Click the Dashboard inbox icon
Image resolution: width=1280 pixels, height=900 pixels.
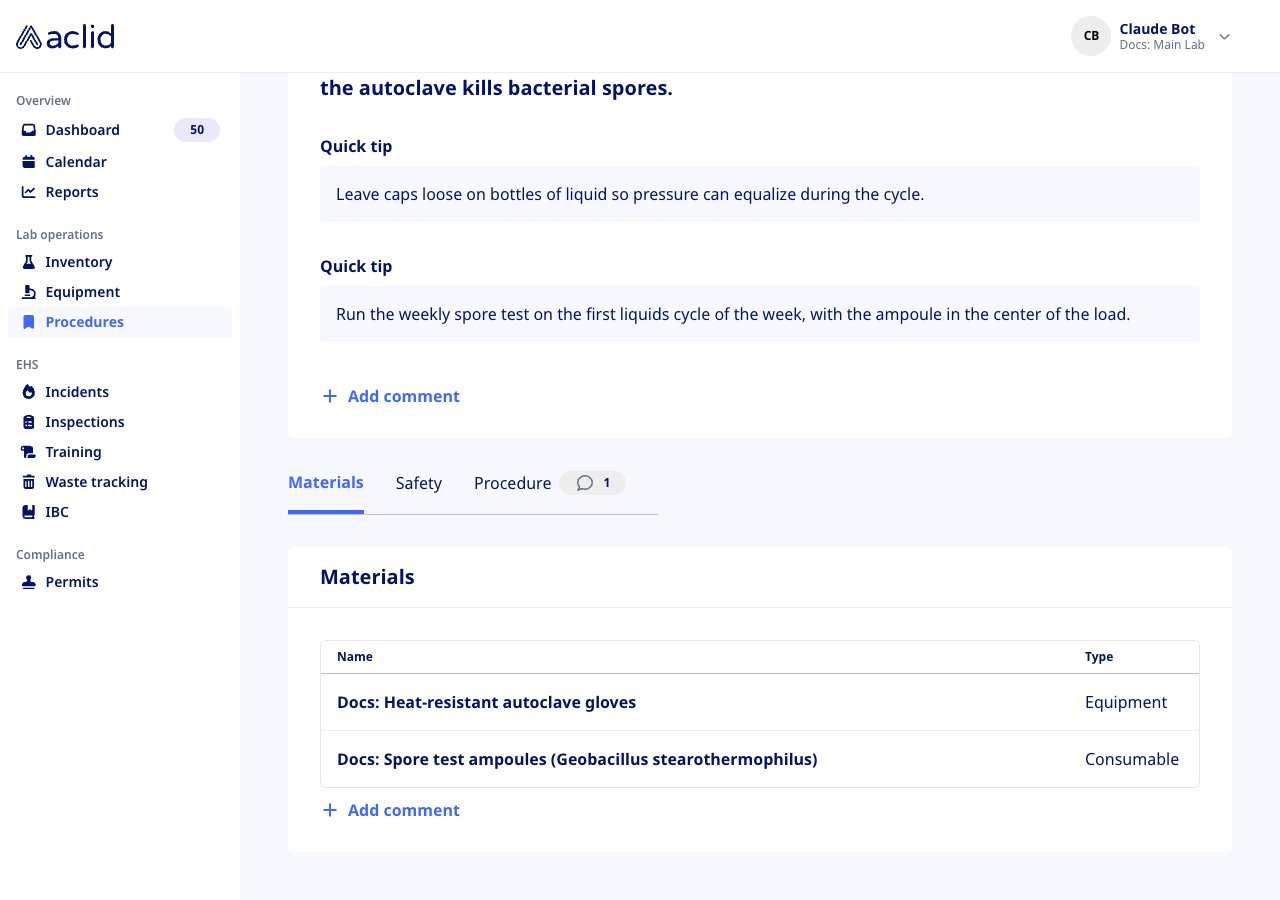29,130
